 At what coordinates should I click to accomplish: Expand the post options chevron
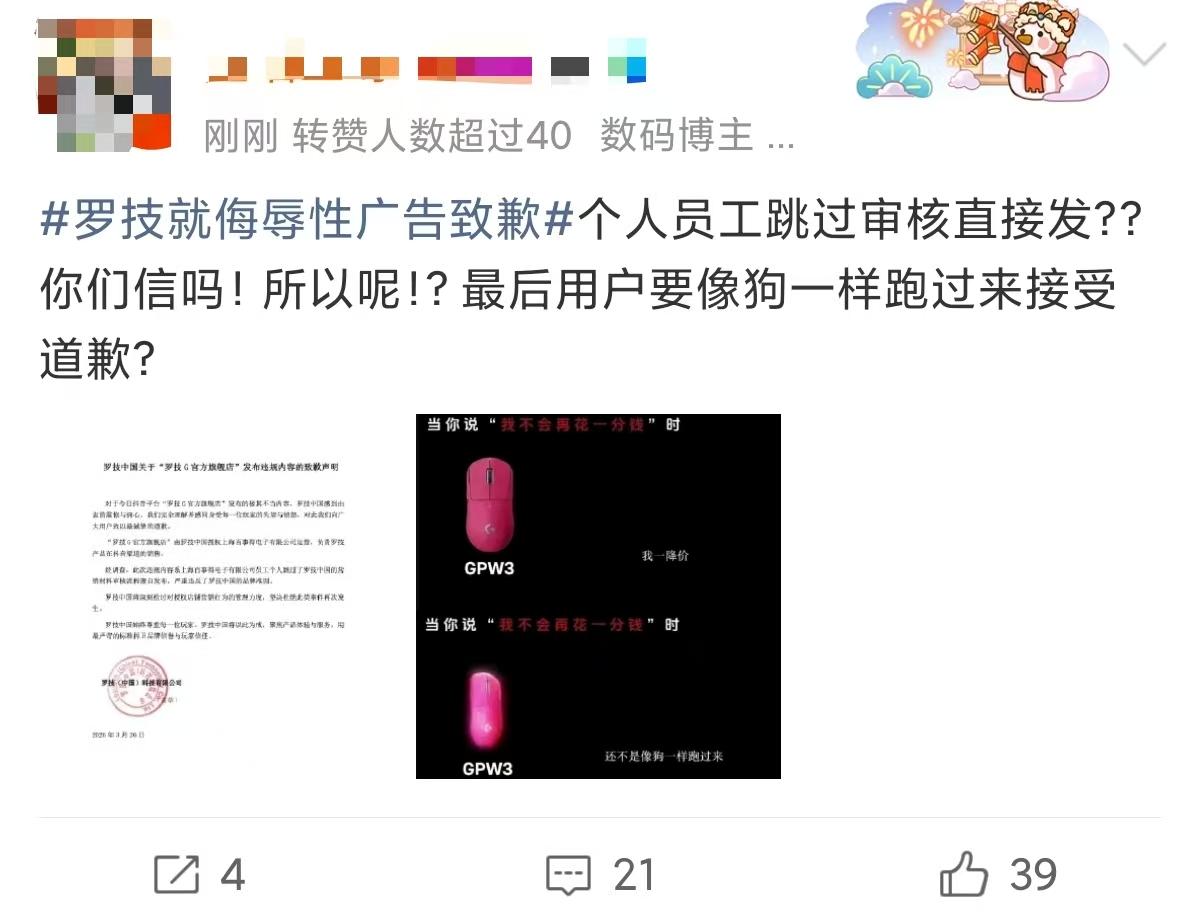pyautogui.click(x=1145, y=54)
